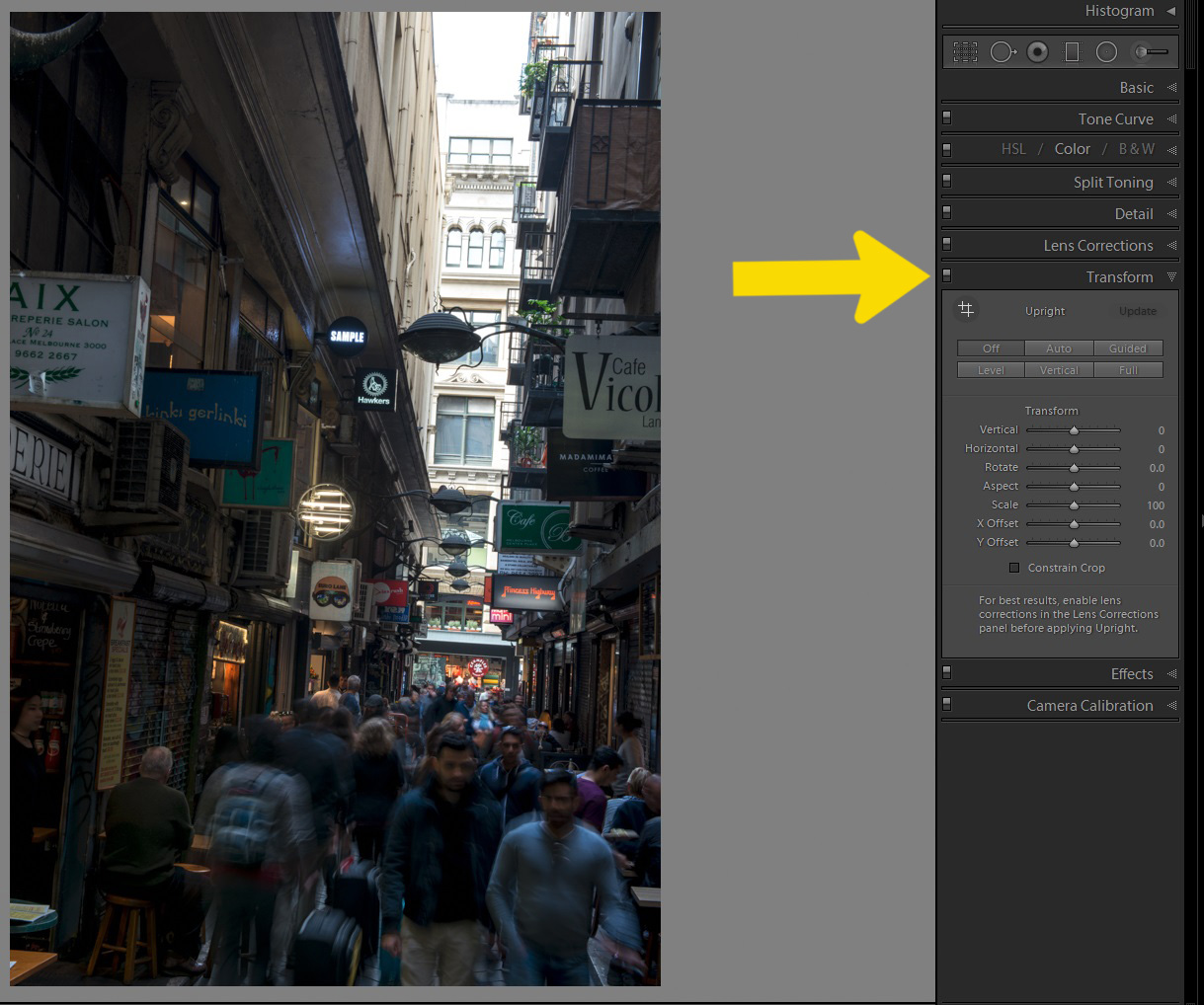Collapse the Transform panel

1171,277
